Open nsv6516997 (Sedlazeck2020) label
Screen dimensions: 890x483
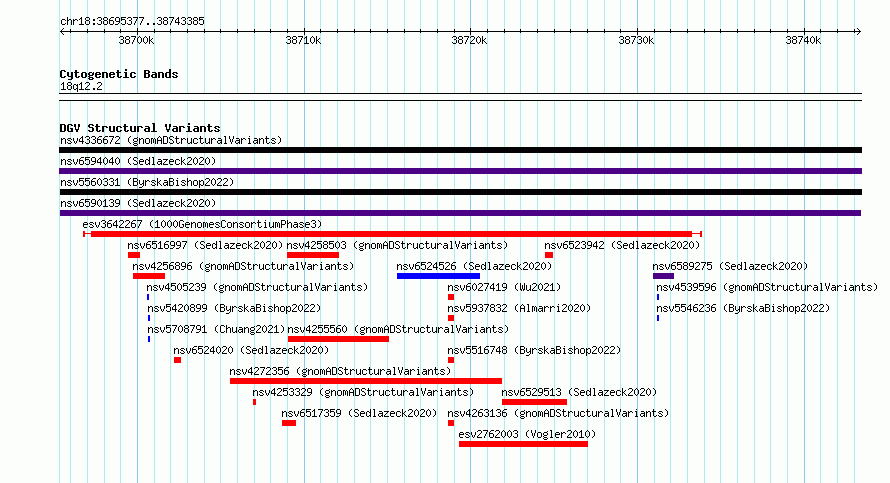pyautogui.click(x=205, y=245)
